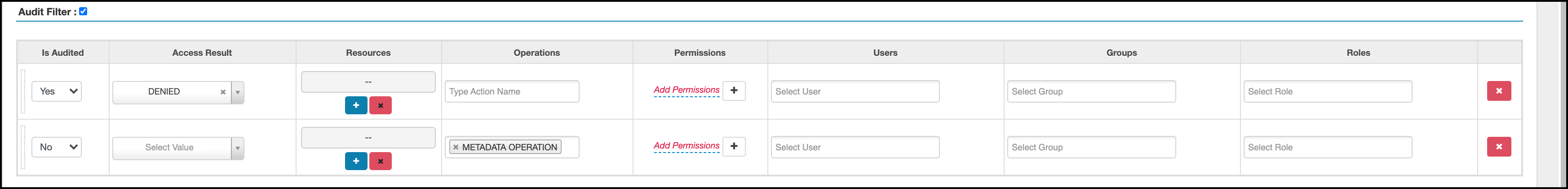The height and width of the screenshot is (189, 1568).
Task: Add resource in the DENIED row
Action: click(356, 105)
